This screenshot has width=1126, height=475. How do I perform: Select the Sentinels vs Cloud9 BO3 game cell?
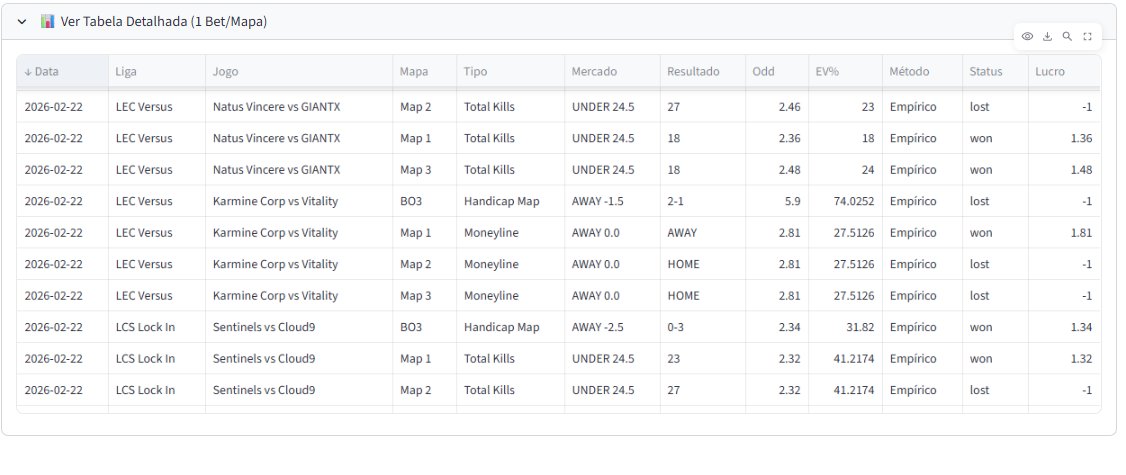299,327
